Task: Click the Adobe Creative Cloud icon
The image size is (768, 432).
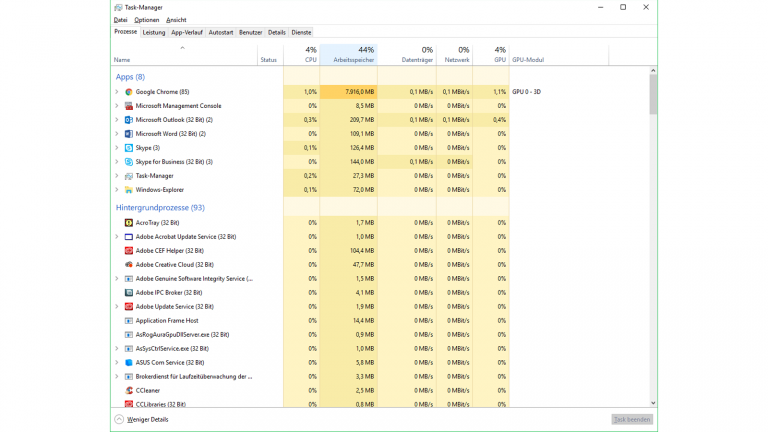Action: 129,265
